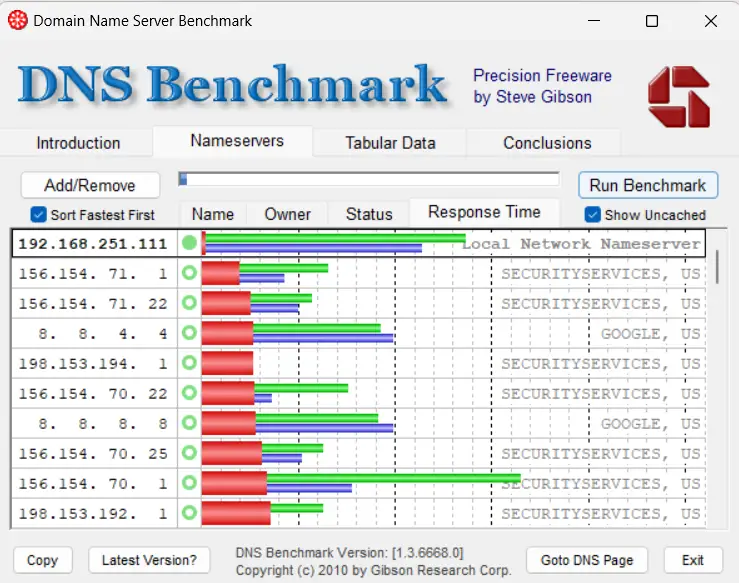Viewport: 739px width, 583px height.
Task: Click the Gibson Research logo icon
Action: click(x=678, y=98)
